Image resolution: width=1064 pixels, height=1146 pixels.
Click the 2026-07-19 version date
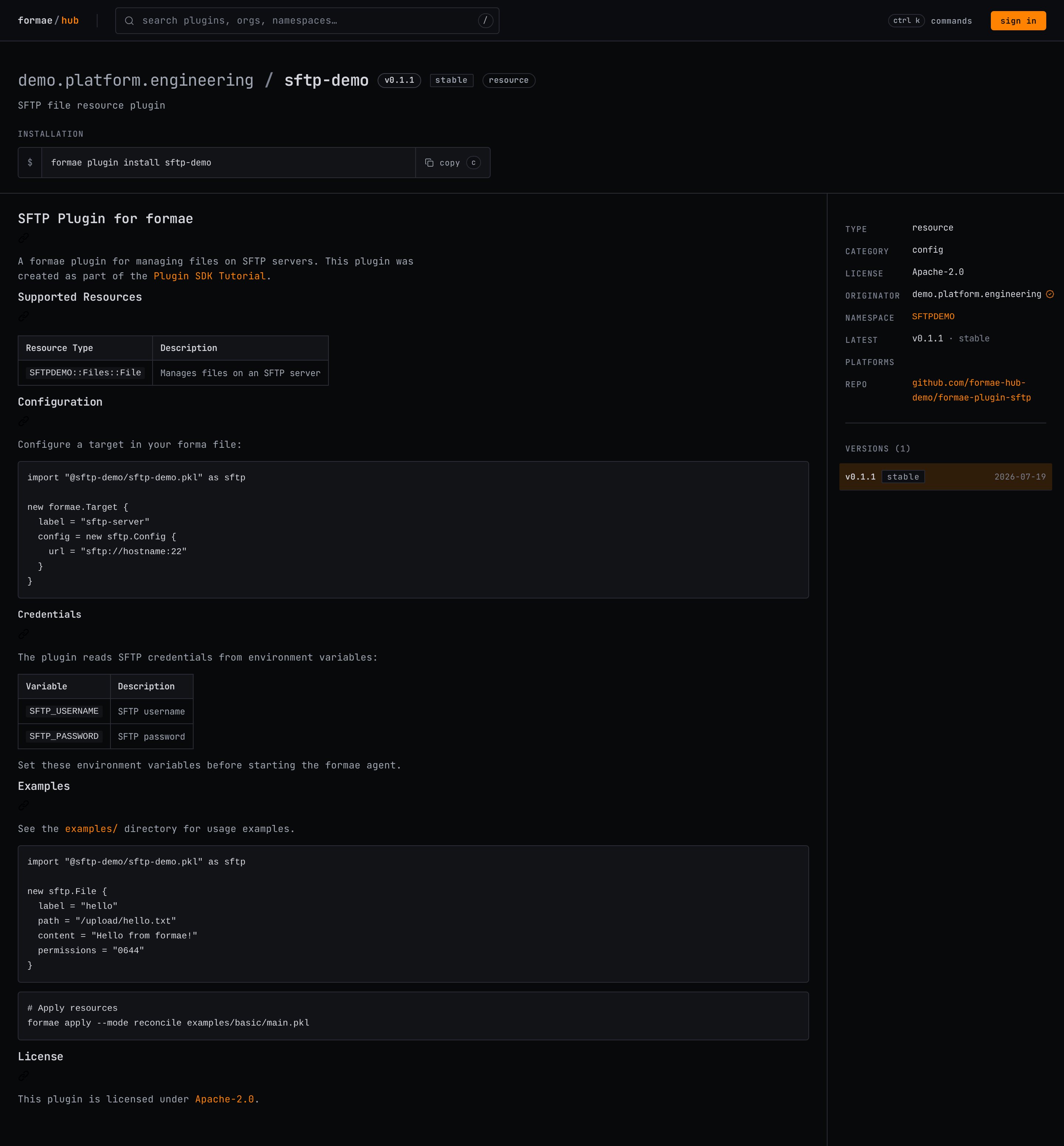tap(1020, 477)
